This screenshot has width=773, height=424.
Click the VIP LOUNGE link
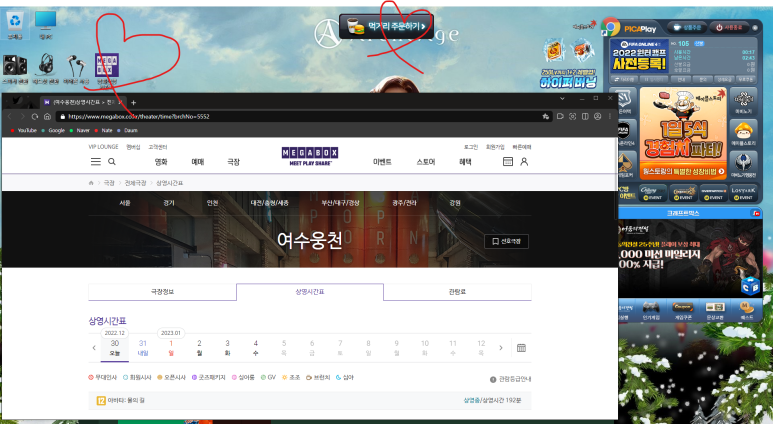coord(104,147)
